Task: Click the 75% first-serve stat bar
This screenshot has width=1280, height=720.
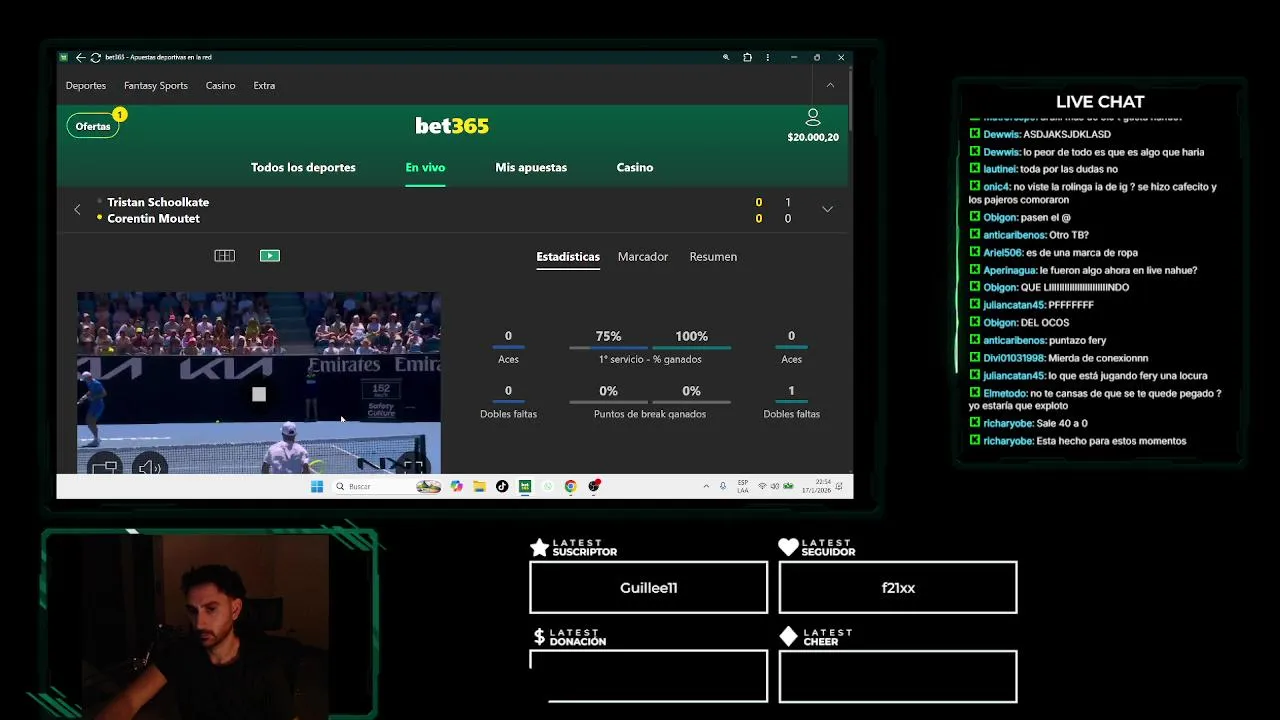Action: pyautogui.click(x=609, y=347)
